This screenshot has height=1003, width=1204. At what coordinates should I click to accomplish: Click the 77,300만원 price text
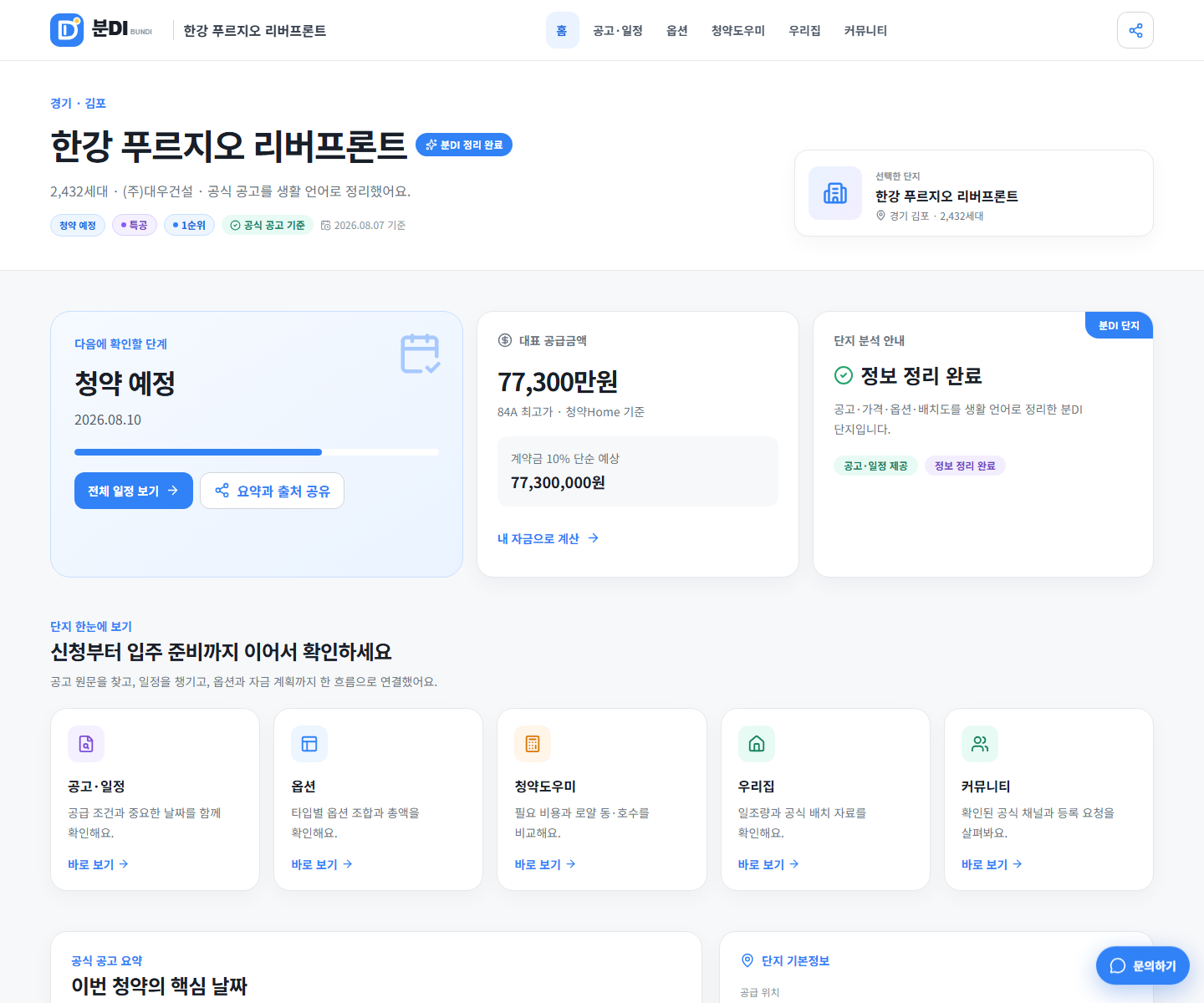click(558, 382)
